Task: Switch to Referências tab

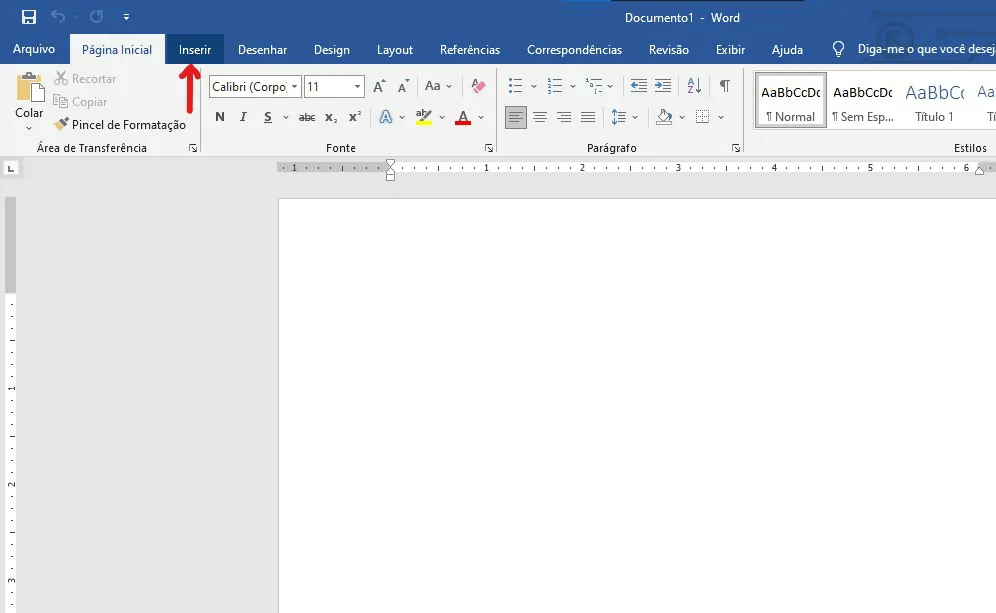Action: coord(469,50)
